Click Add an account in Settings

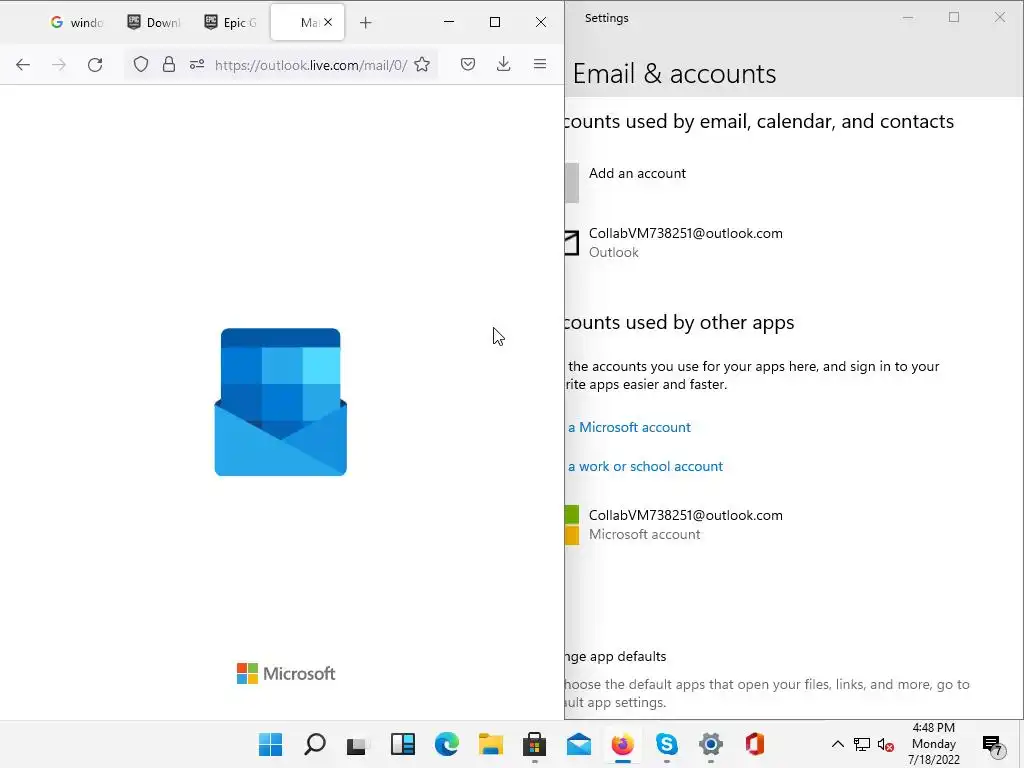pyautogui.click(x=637, y=174)
